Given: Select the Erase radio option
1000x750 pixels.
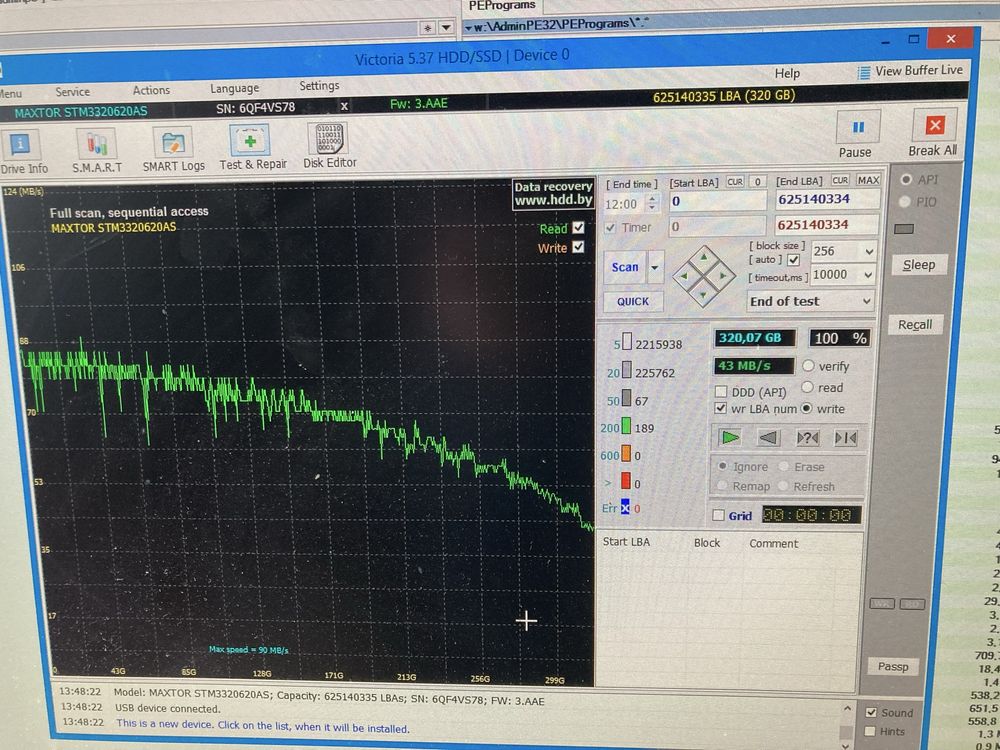Looking at the screenshot, I should tap(783, 466).
